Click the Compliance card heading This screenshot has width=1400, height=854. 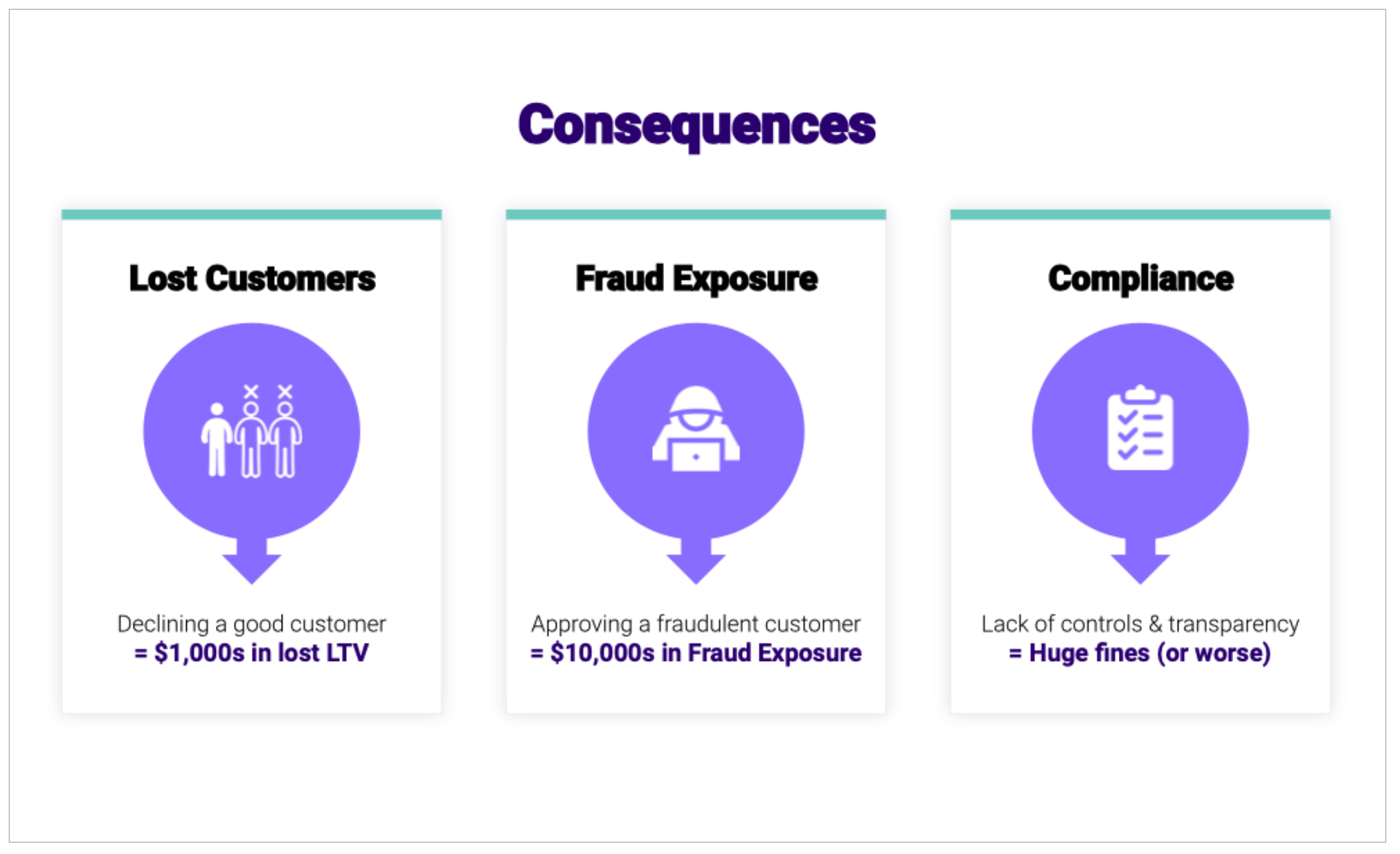click(x=1141, y=279)
